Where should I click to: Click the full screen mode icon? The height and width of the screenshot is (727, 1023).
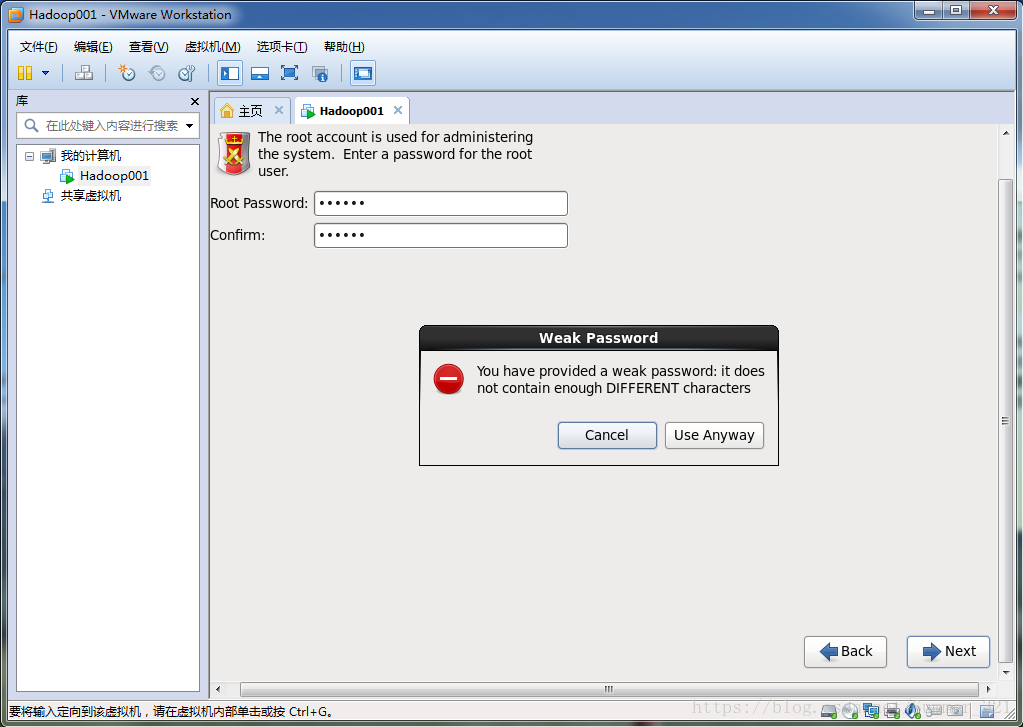tap(290, 73)
